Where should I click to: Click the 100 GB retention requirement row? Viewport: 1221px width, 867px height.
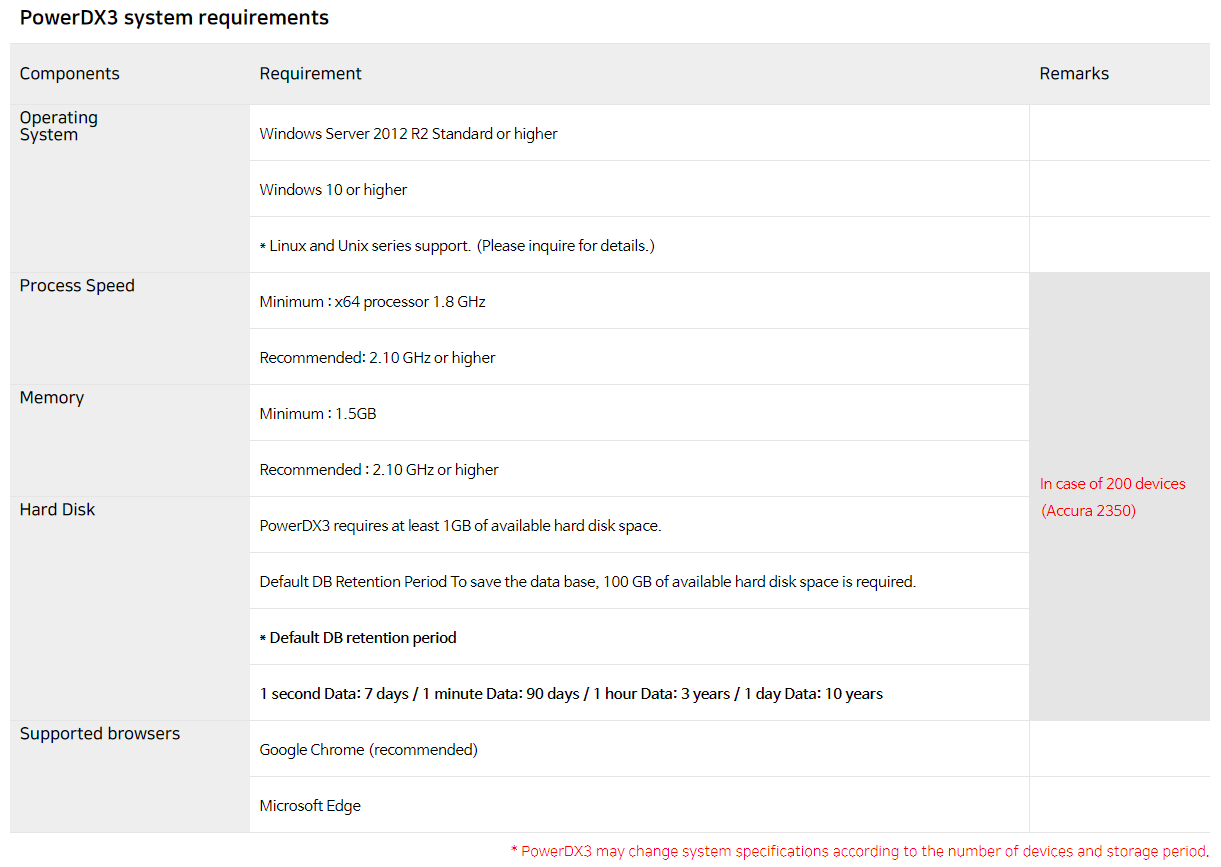point(587,582)
